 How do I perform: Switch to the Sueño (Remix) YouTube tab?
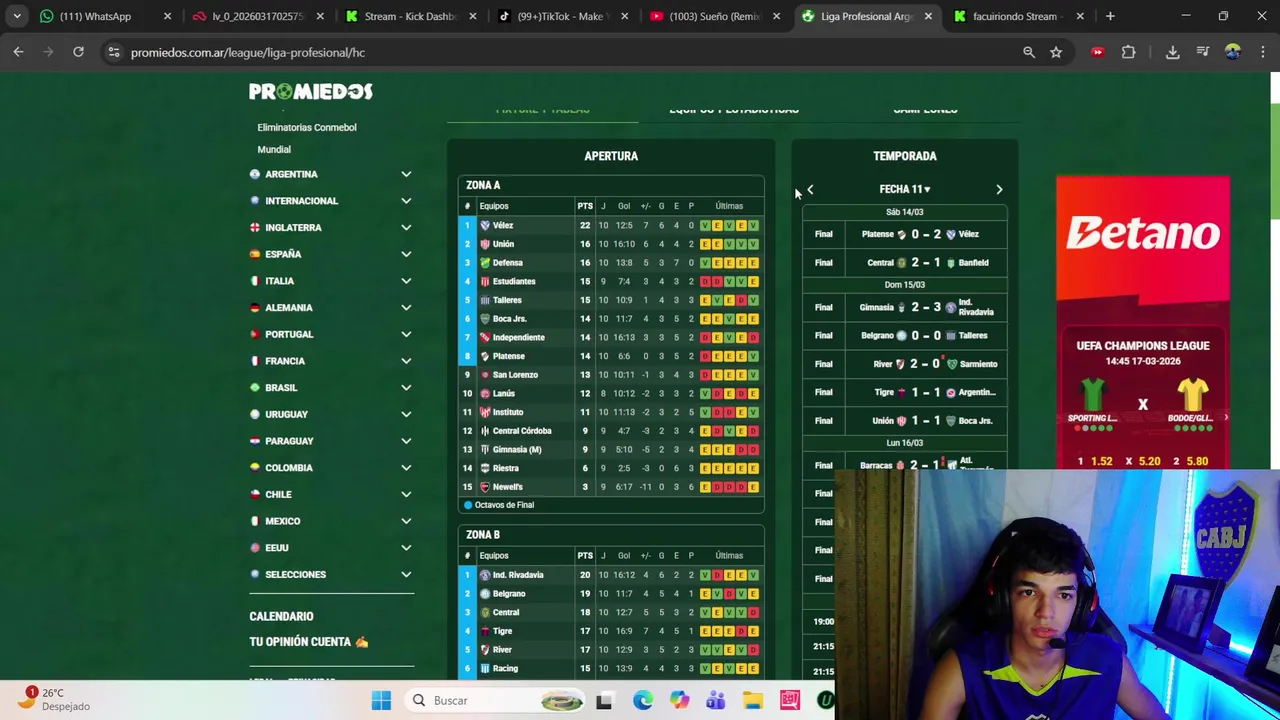point(714,16)
